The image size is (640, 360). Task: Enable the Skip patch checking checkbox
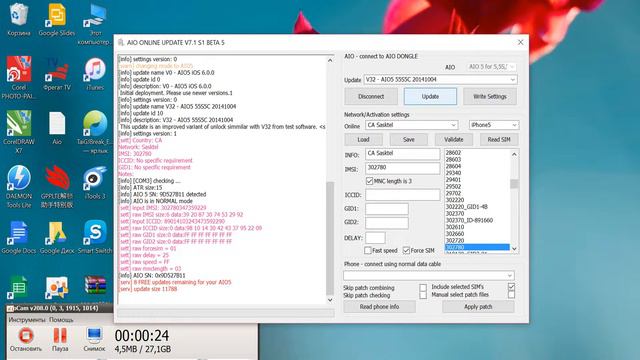(x=423, y=295)
